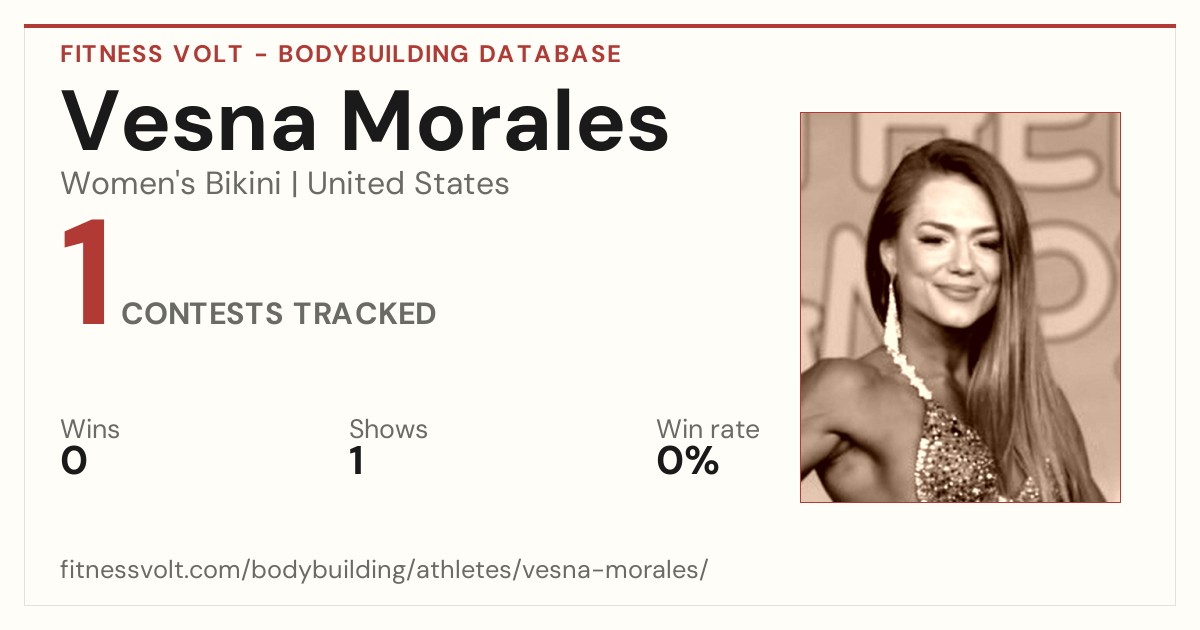Click the athlete photo thumbnail
Image resolution: width=1200 pixels, height=630 pixels.
(960, 307)
